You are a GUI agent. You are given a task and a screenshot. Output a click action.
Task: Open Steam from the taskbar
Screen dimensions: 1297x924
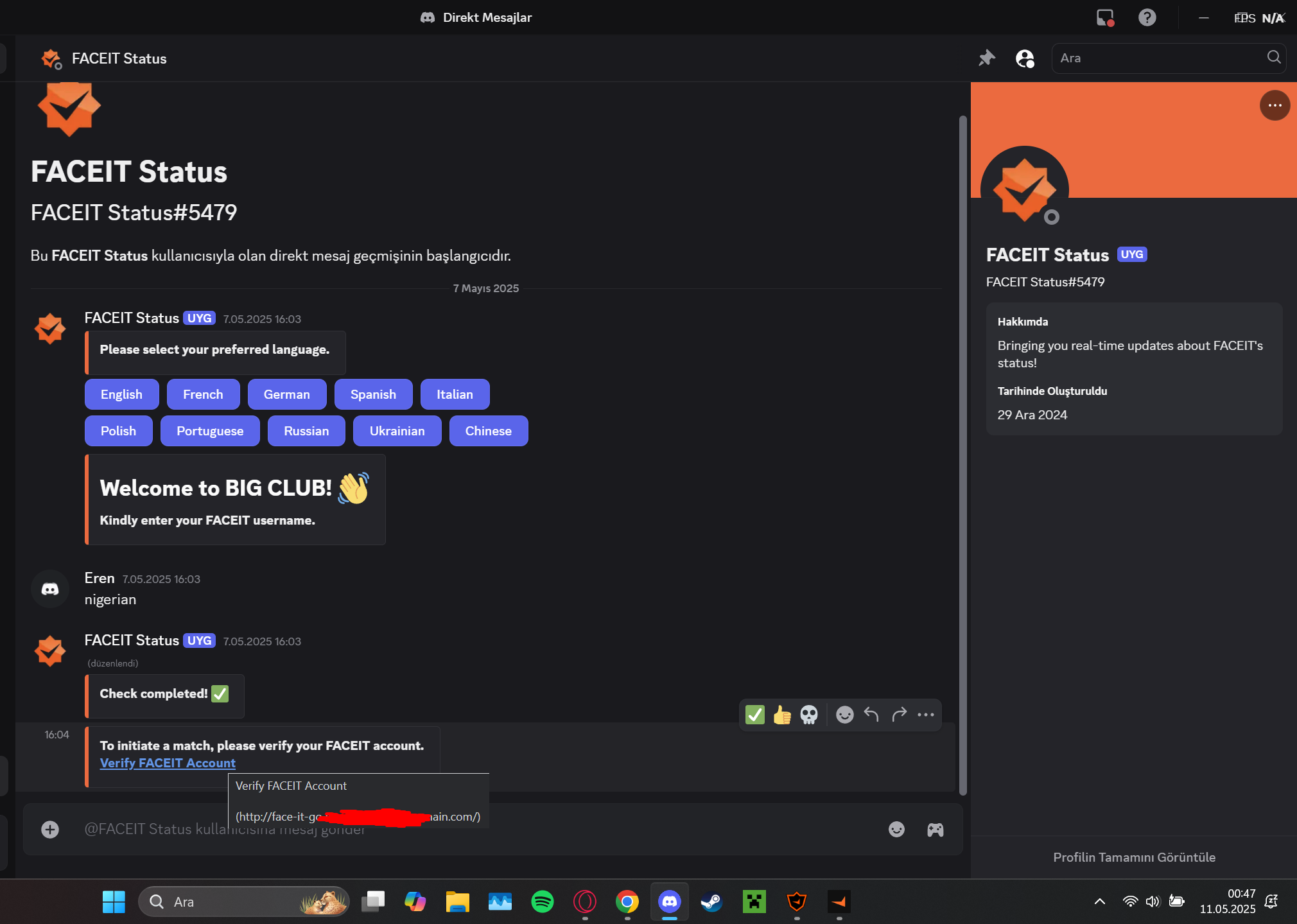[x=711, y=902]
